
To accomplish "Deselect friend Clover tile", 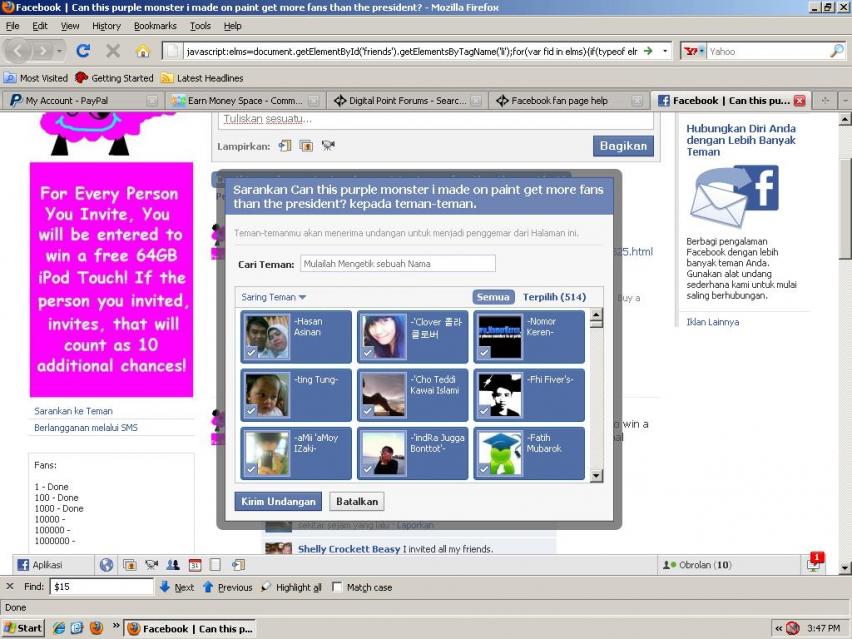I will pyautogui.click(x=412, y=337).
